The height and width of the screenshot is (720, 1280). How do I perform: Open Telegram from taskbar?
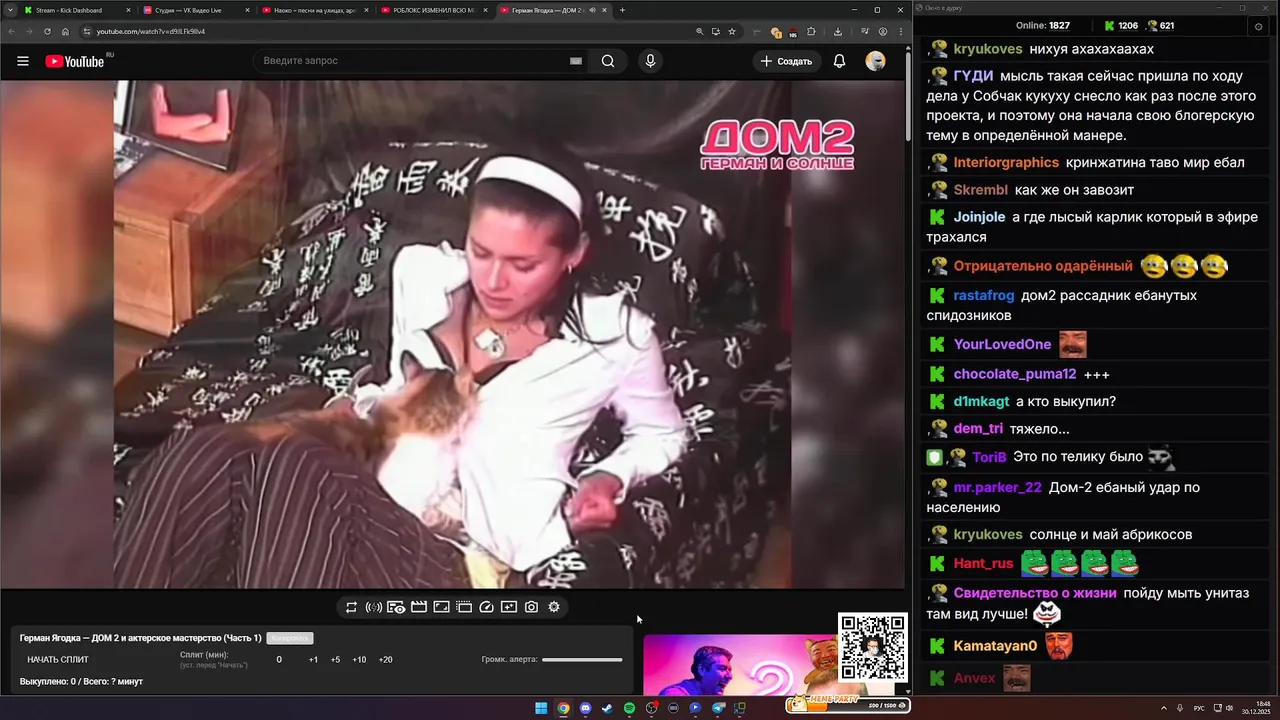point(717,708)
